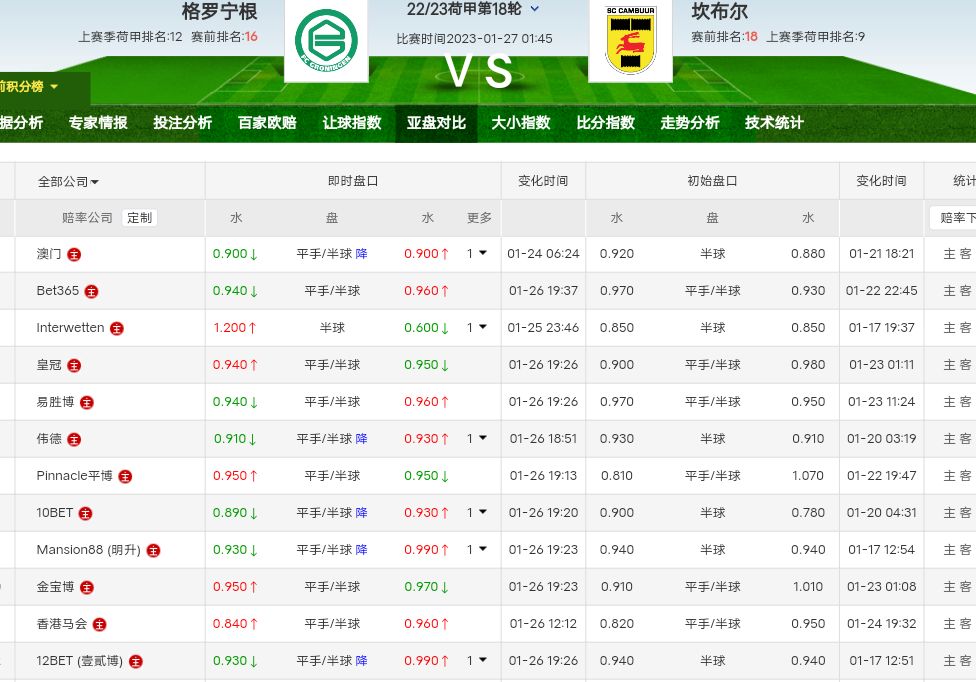Click the FC Groningen team logo
Image resolution: width=976 pixels, height=682 pixels.
[326, 40]
